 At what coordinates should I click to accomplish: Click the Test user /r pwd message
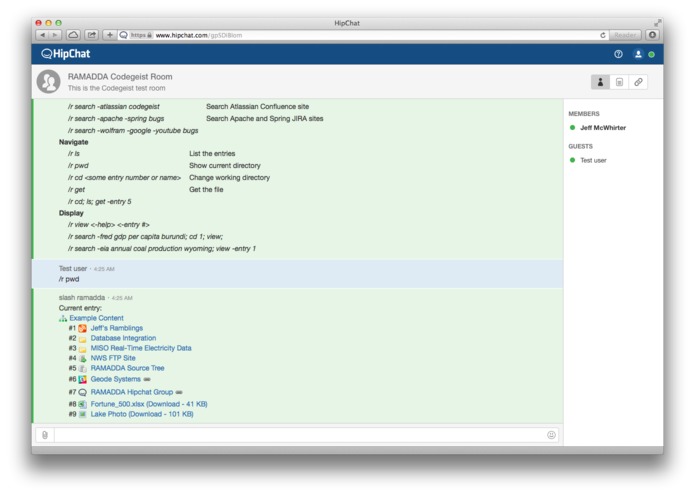tap(297, 274)
